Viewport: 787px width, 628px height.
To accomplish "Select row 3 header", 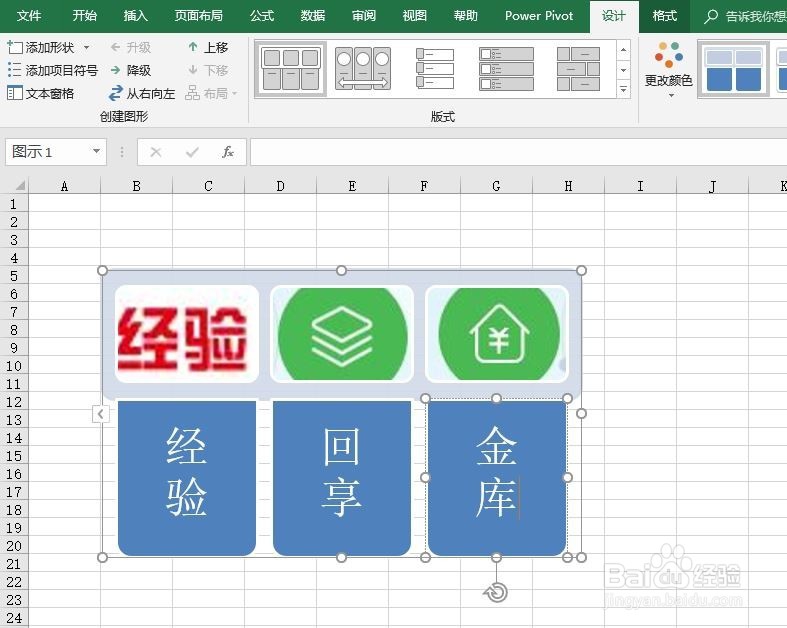I will click(14, 240).
